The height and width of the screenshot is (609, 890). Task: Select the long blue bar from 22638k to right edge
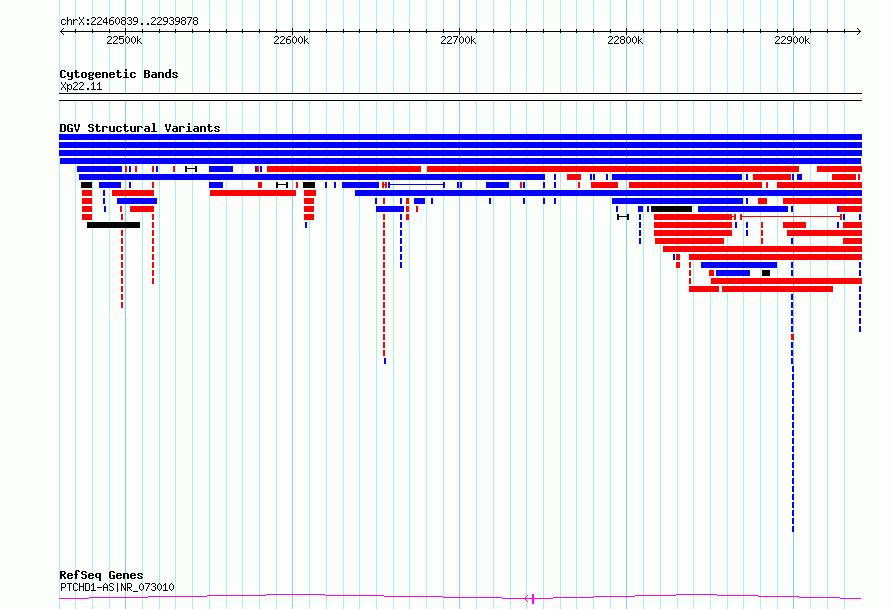(x=608, y=194)
